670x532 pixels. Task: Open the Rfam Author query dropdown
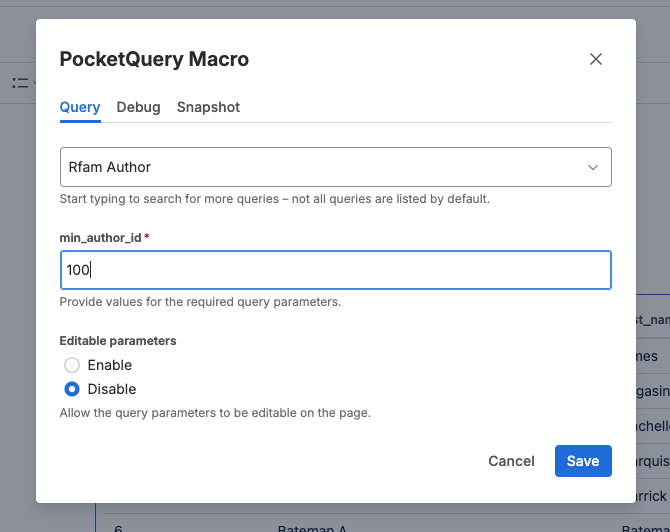click(335, 167)
